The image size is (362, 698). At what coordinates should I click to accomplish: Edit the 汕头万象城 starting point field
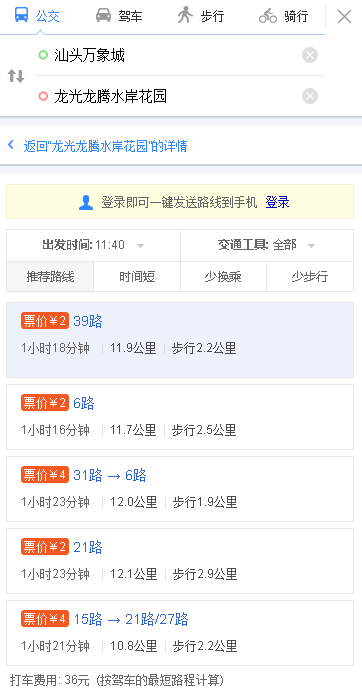pos(167,55)
